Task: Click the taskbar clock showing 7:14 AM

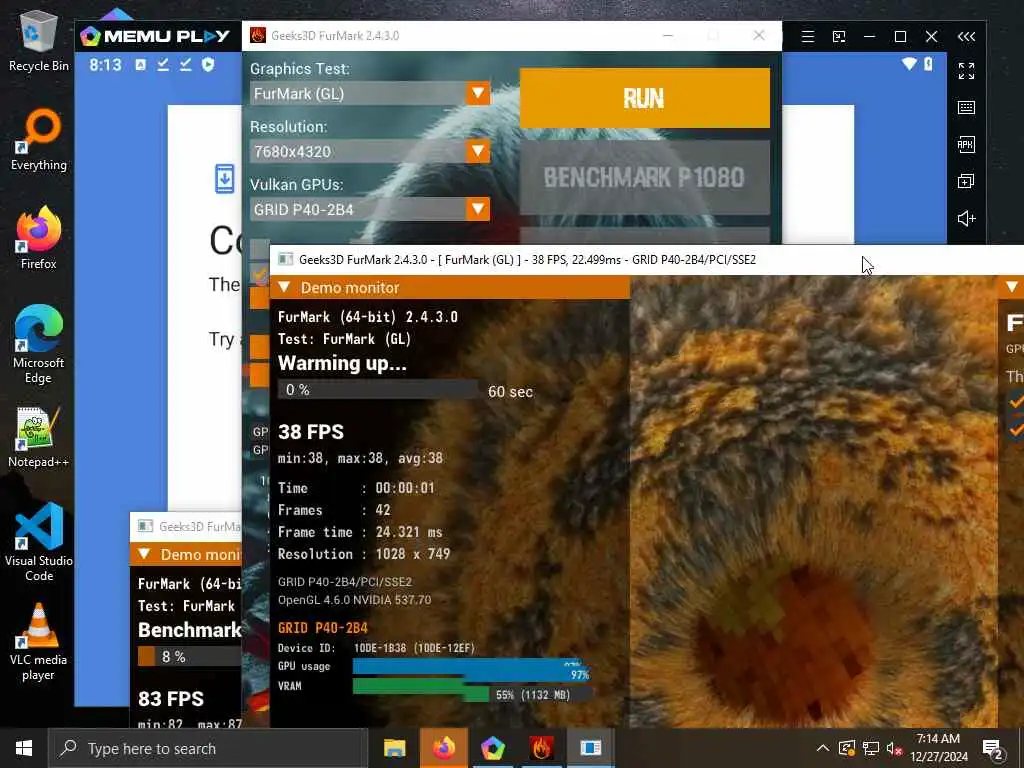Action: [x=938, y=748]
